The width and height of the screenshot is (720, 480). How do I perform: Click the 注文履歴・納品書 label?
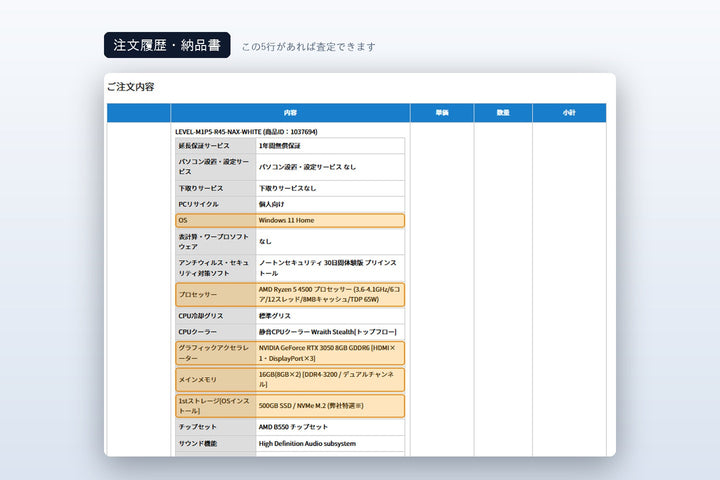(x=167, y=45)
